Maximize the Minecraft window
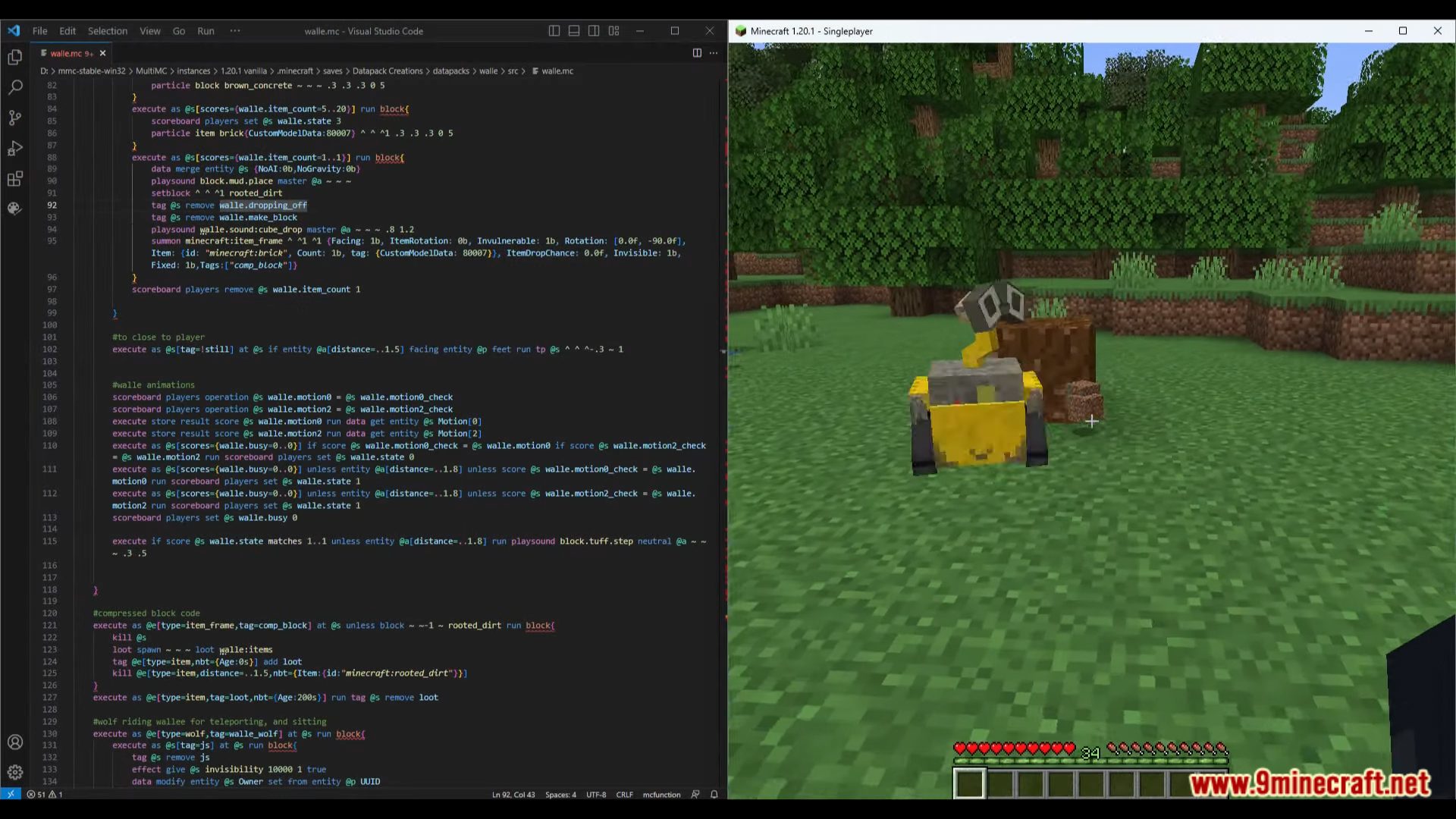This screenshot has width=1456, height=819. (1403, 31)
